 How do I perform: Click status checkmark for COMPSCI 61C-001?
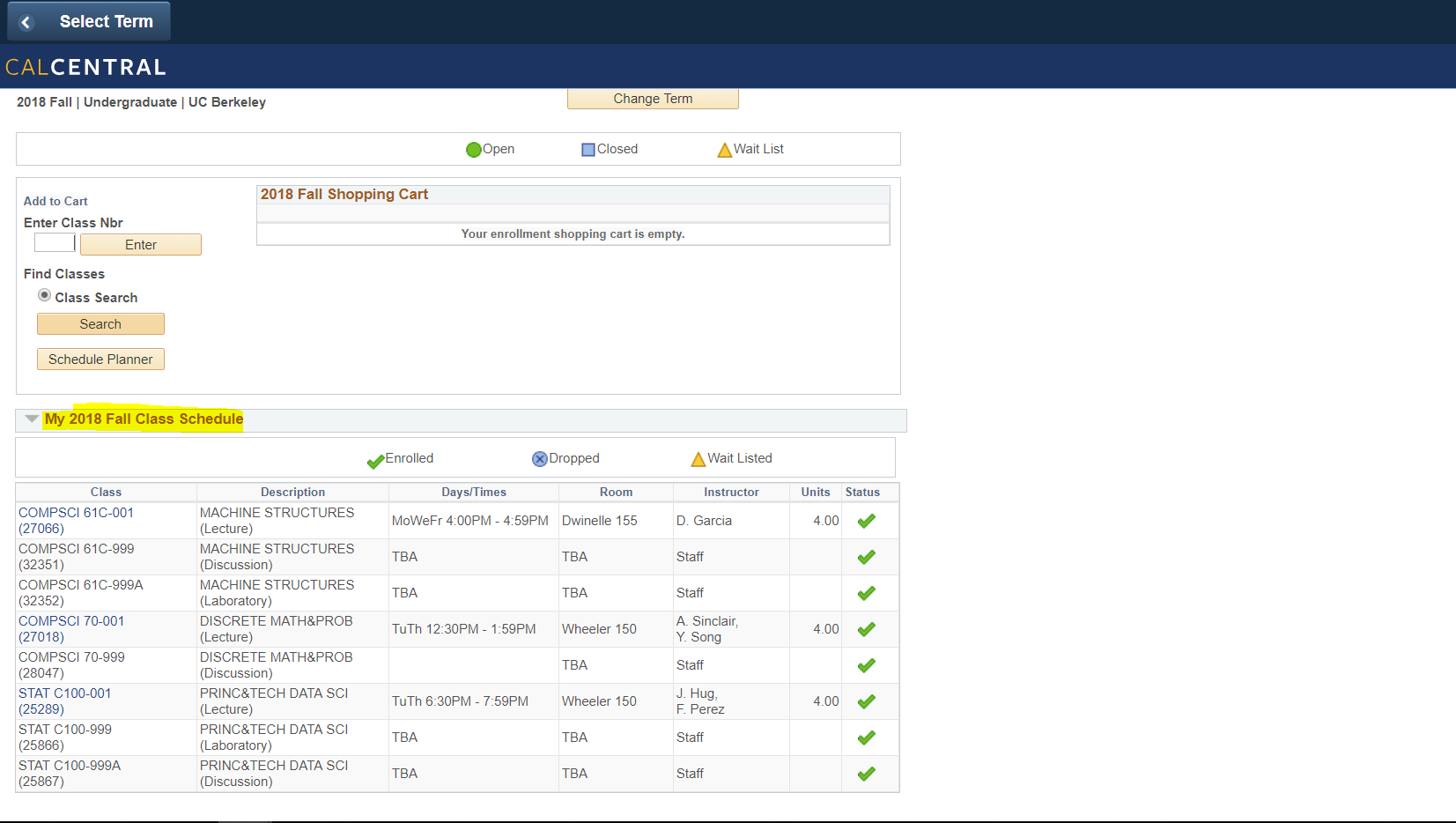click(867, 521)
